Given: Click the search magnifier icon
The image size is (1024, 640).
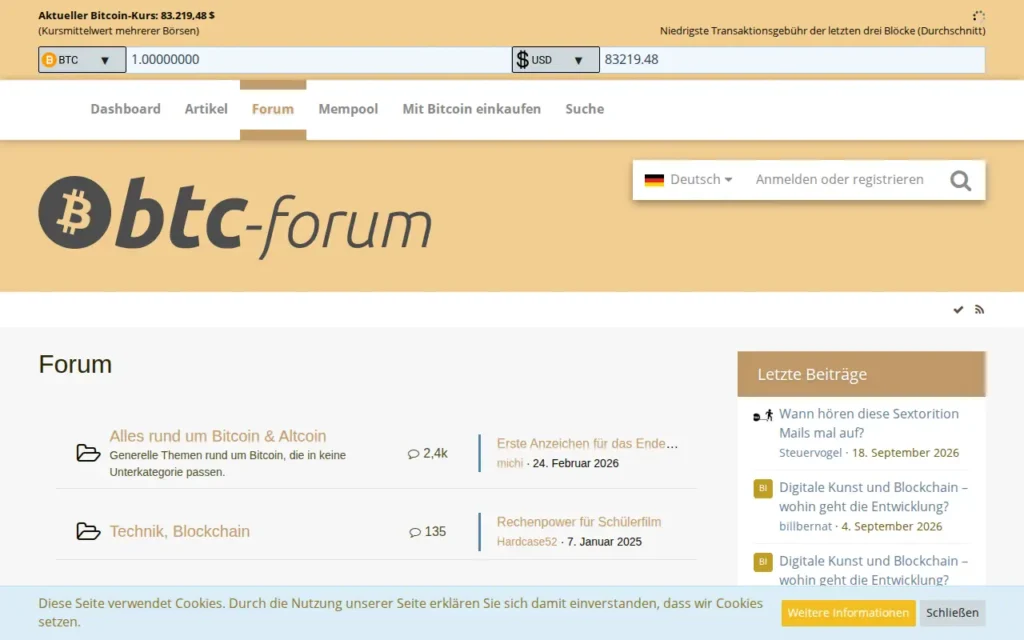Looking at the screenshot, I should (960, 180).
